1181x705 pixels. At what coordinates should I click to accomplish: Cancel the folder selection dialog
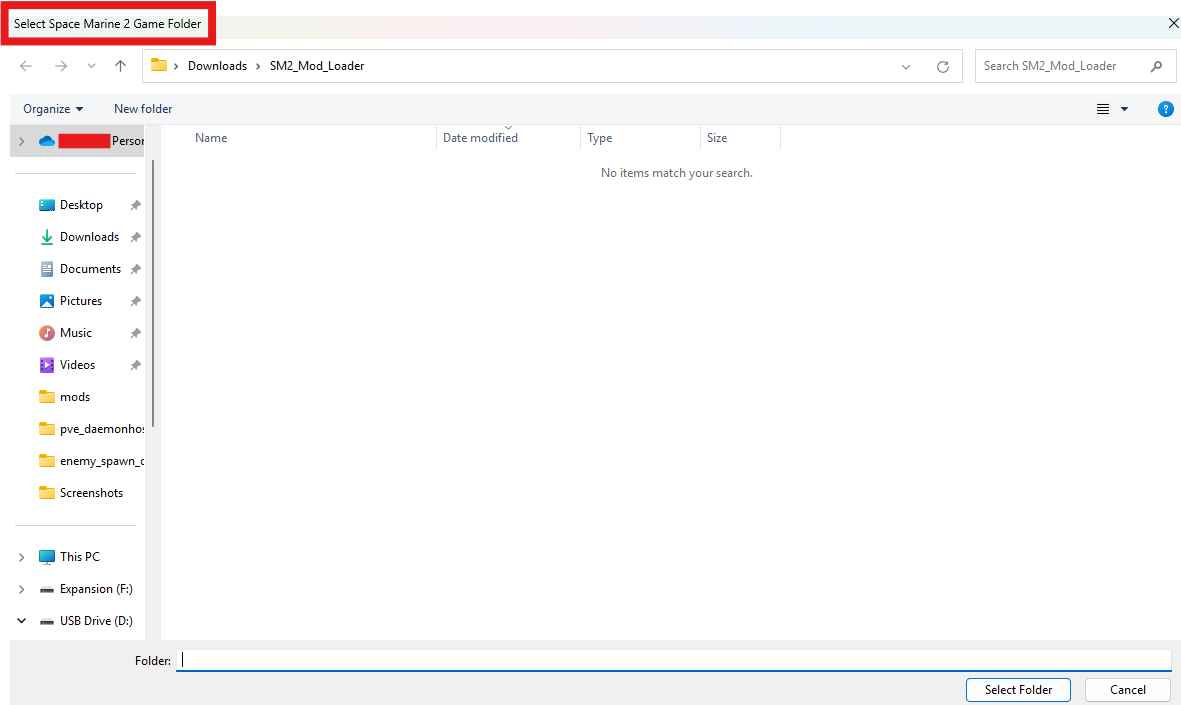[1128, 690]
